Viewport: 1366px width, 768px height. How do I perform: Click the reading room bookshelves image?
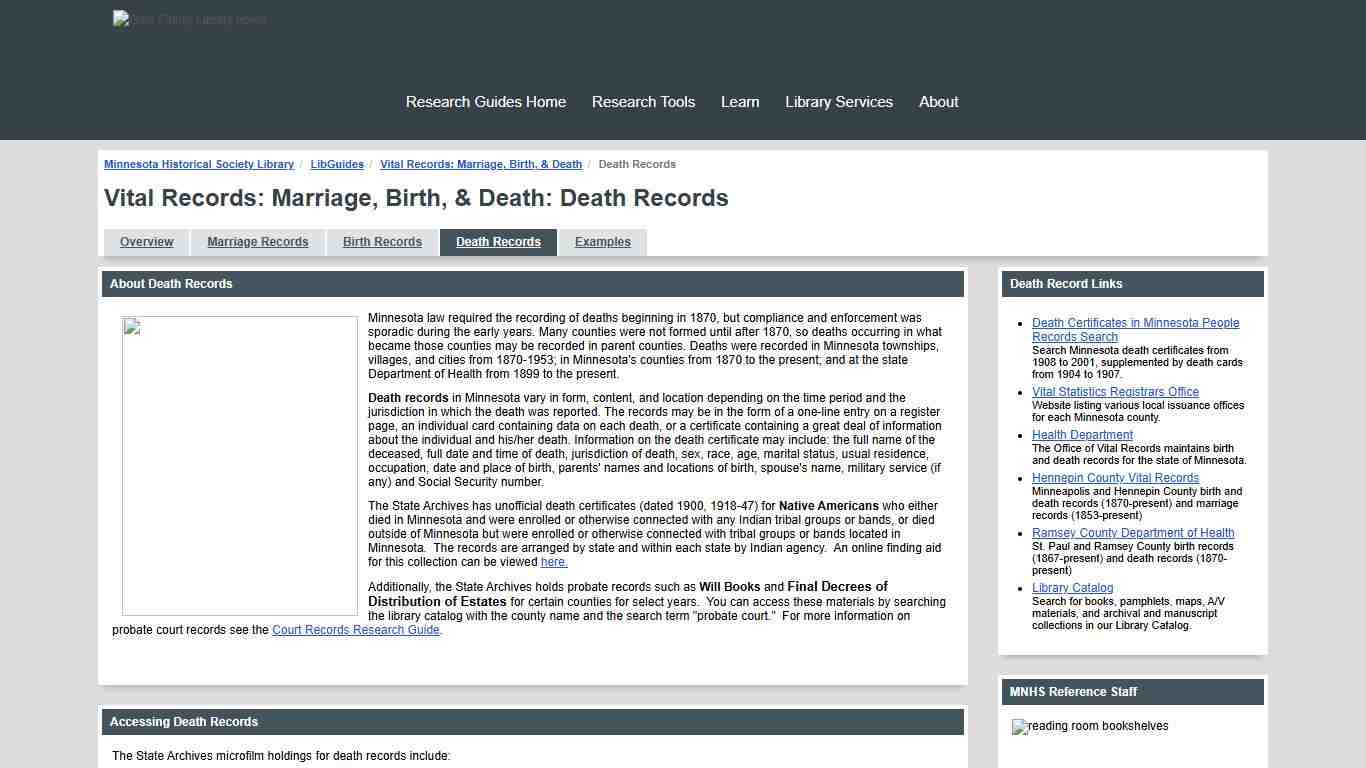tap(1089, 726)
